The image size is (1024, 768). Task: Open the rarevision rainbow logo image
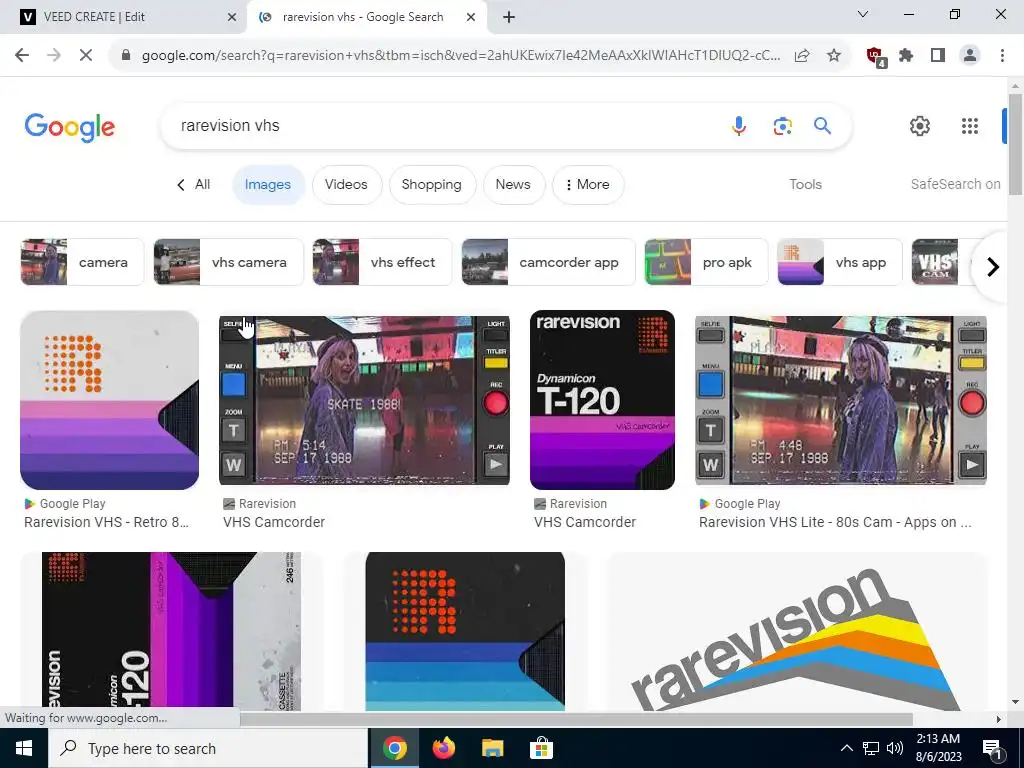point(797,633)
